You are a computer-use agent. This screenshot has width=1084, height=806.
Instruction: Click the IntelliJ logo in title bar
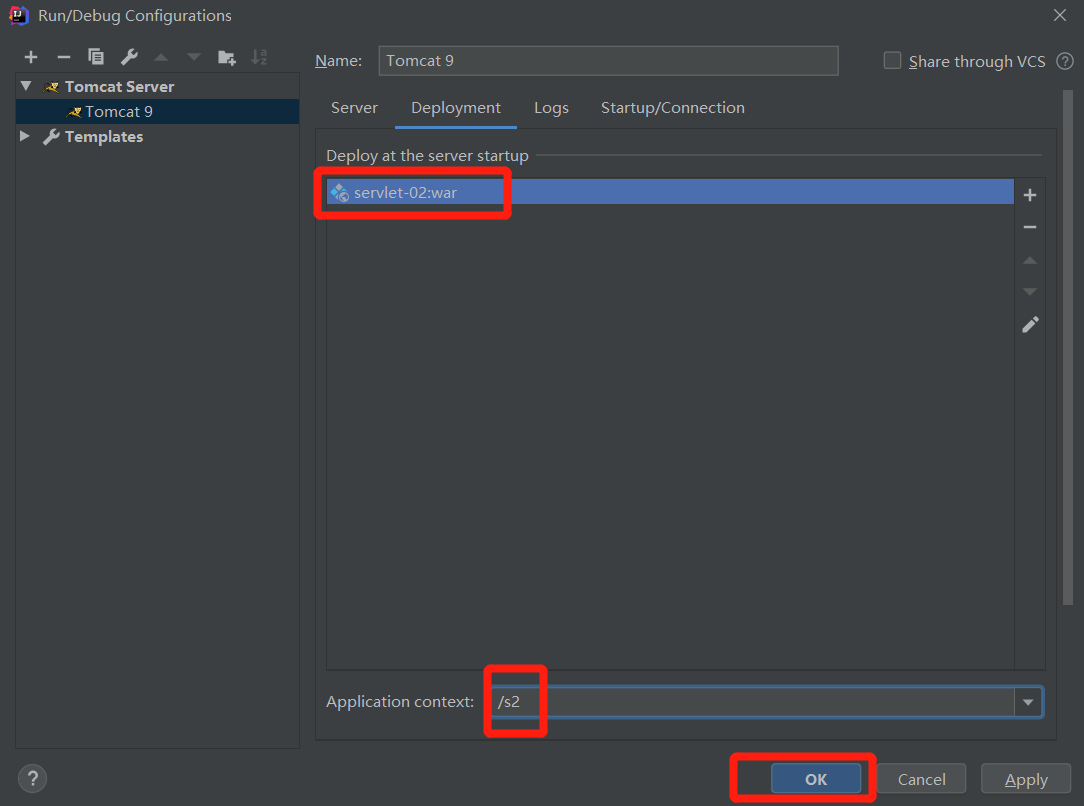point(19,15)
